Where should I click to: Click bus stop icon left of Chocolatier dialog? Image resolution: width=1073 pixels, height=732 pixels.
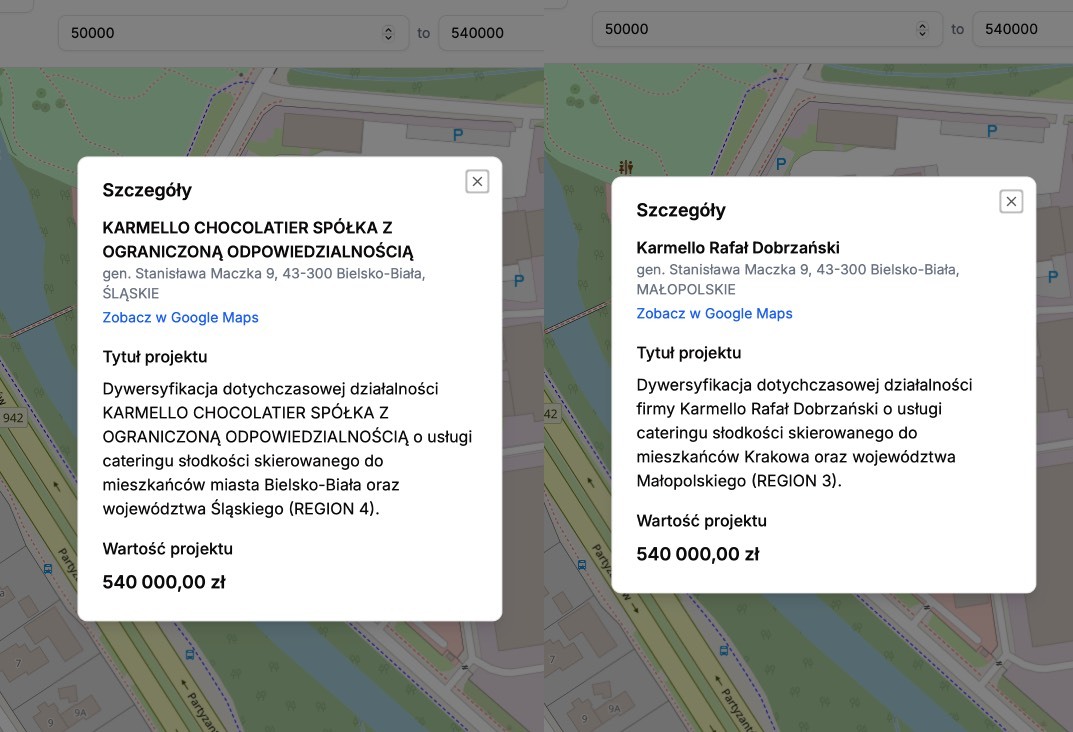click(48, 568)
